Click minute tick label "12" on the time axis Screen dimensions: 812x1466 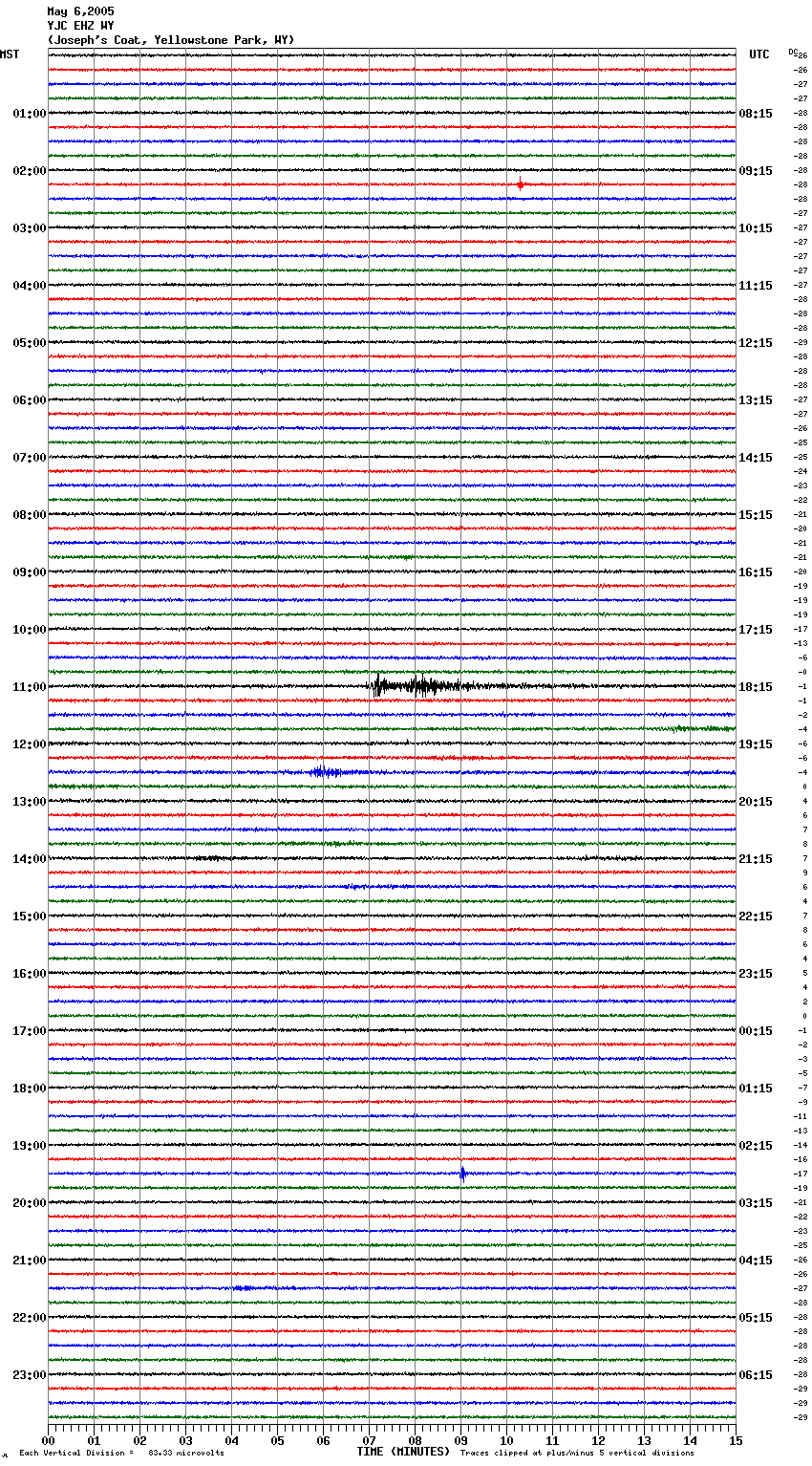pos(598,1440)
